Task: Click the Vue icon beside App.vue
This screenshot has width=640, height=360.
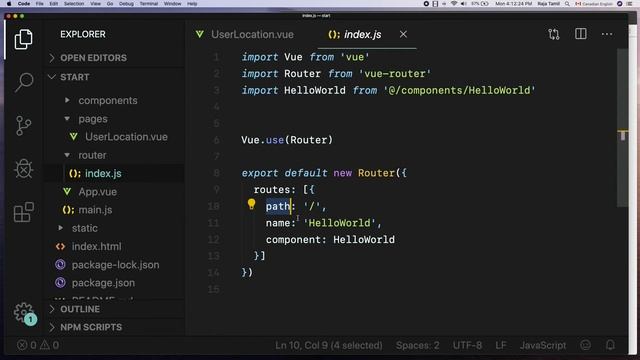Action: (67, 191)
